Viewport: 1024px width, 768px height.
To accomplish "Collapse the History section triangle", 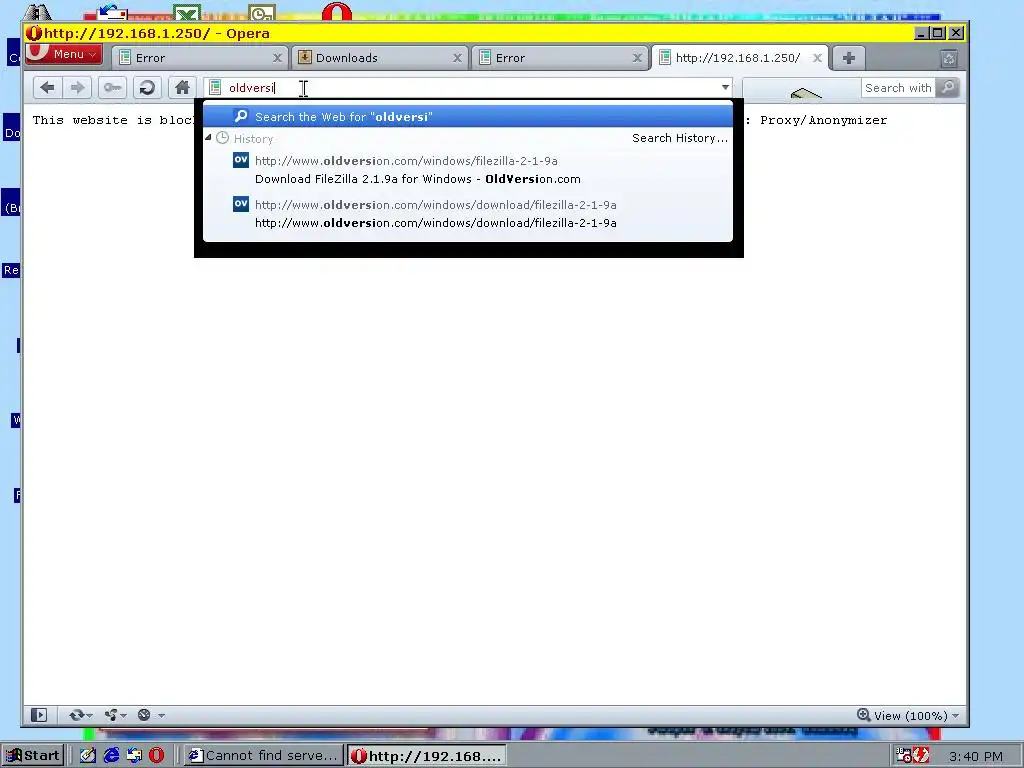I will point(208,138).
